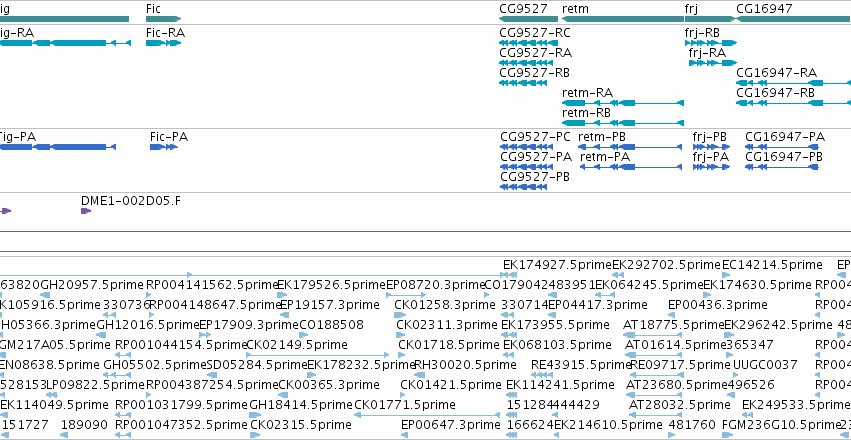
Task: Click the ig-RA transcript glyph
Action: coord(65,43)
